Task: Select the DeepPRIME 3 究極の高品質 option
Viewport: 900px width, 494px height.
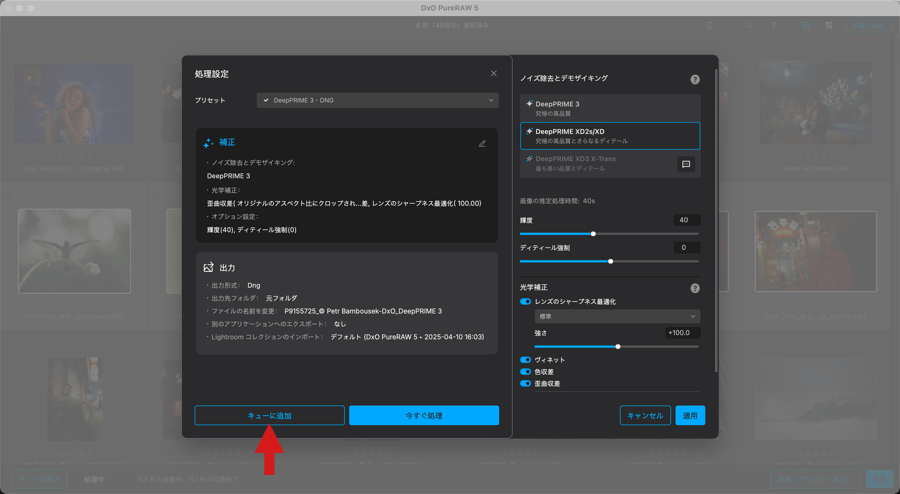Action: pyautogui.click(x=610, y=108)
